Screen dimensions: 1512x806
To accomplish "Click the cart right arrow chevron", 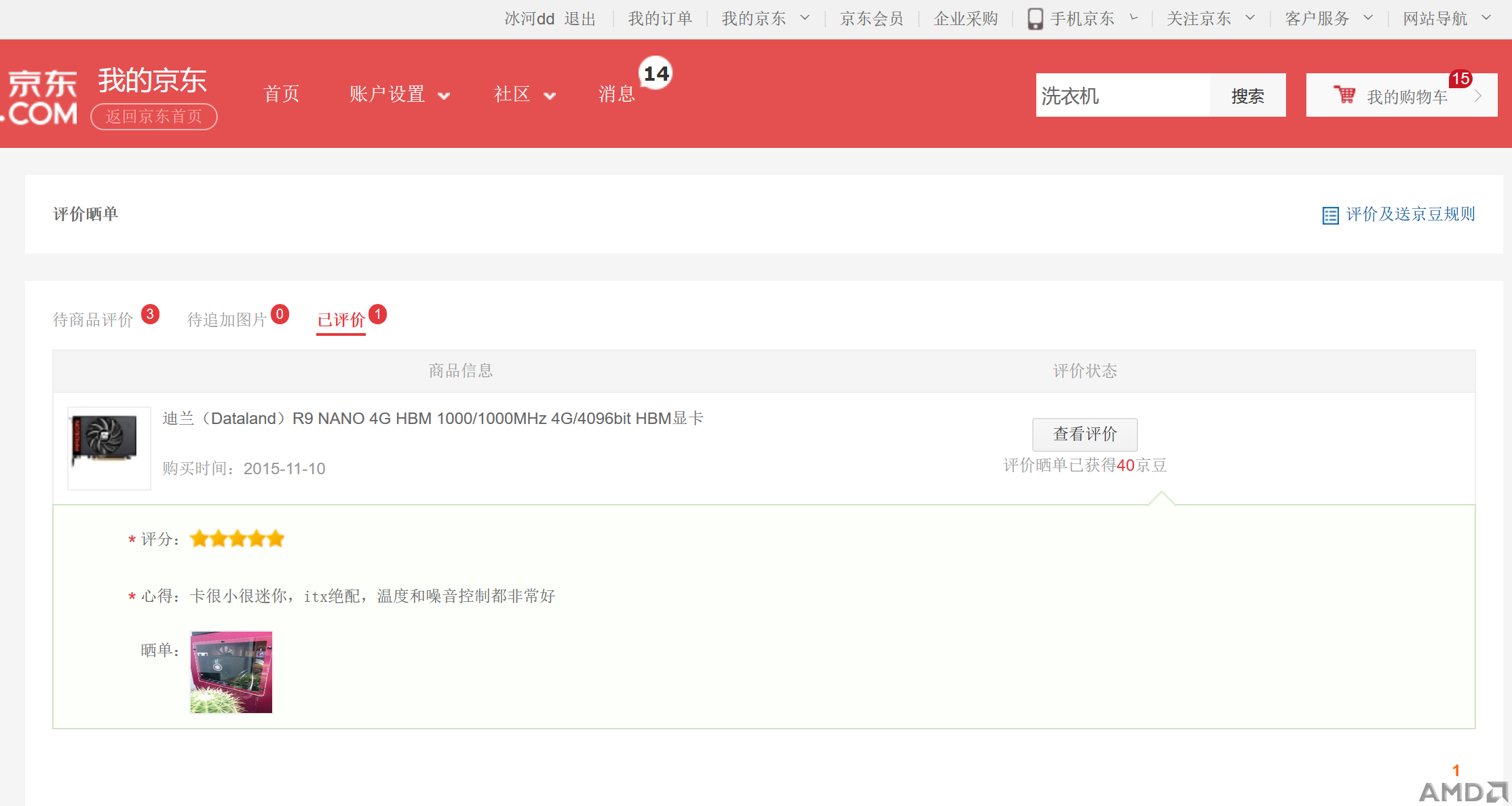I will coord(1478,96).
